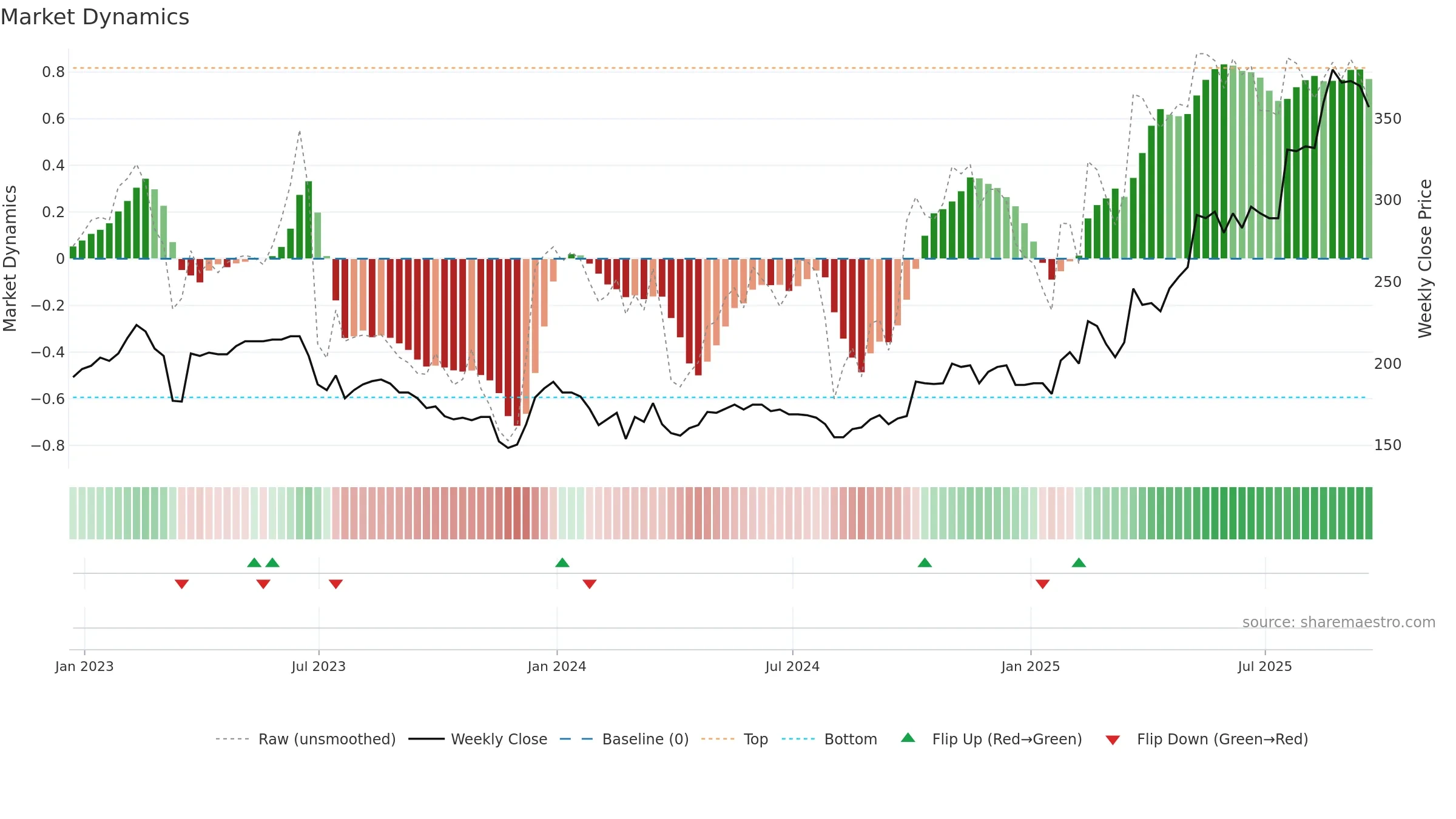Click the 200 price axis tick
The height and width of the screenshot is (819, 1456).
click(x=1388, y=364)
